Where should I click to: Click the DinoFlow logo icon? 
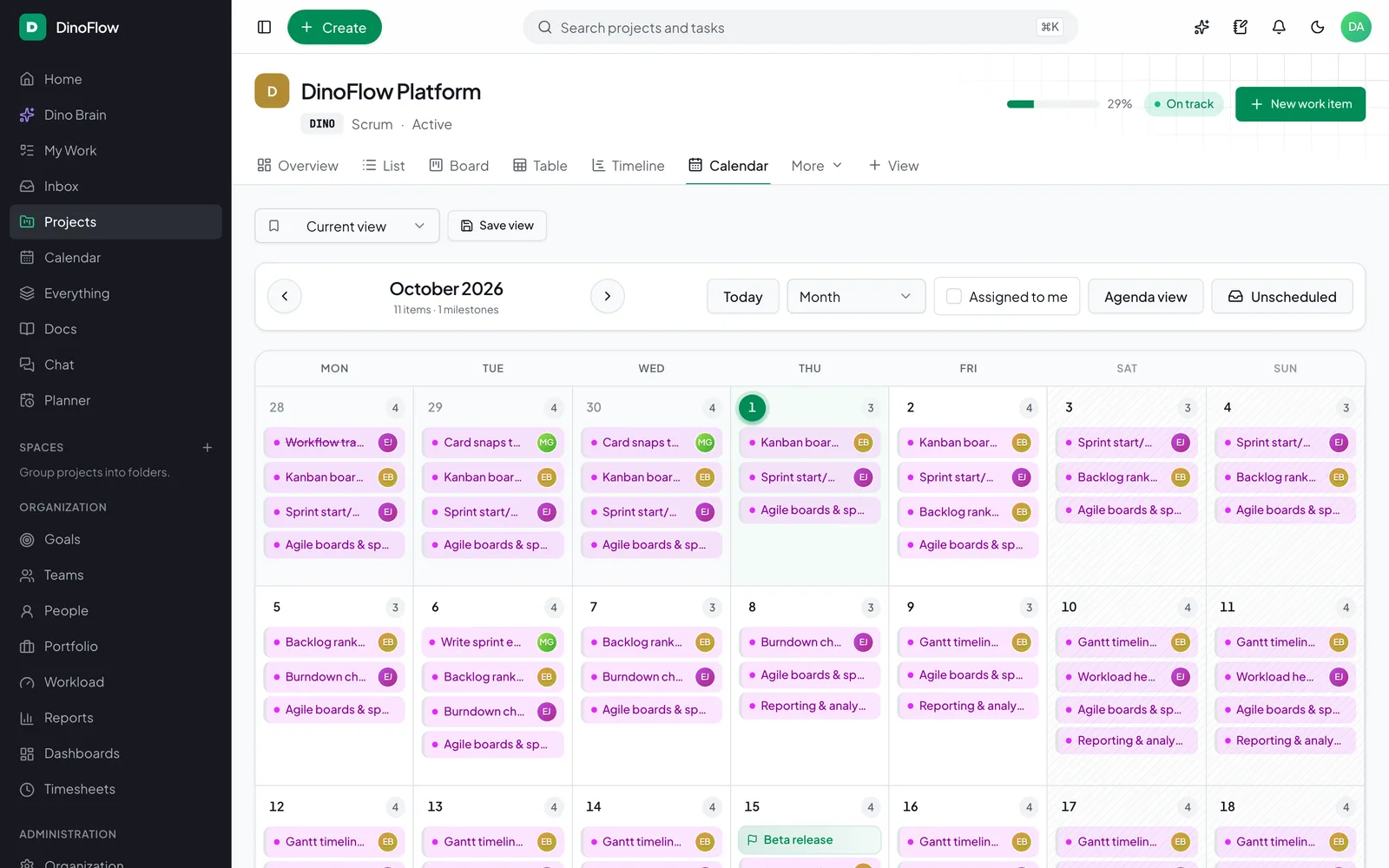coord(32,27)
